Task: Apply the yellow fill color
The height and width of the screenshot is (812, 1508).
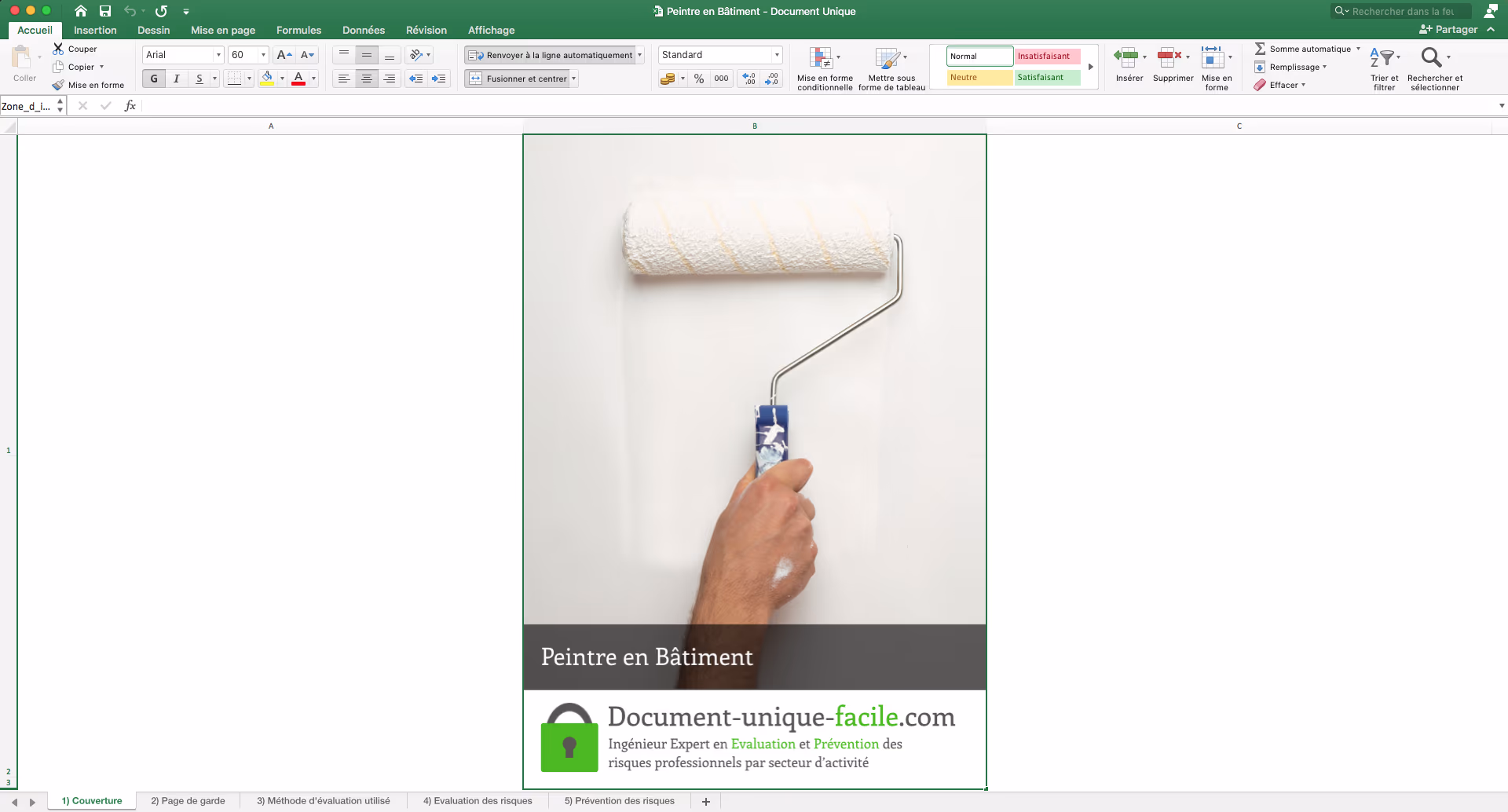Action: click(x=268, y=79)
